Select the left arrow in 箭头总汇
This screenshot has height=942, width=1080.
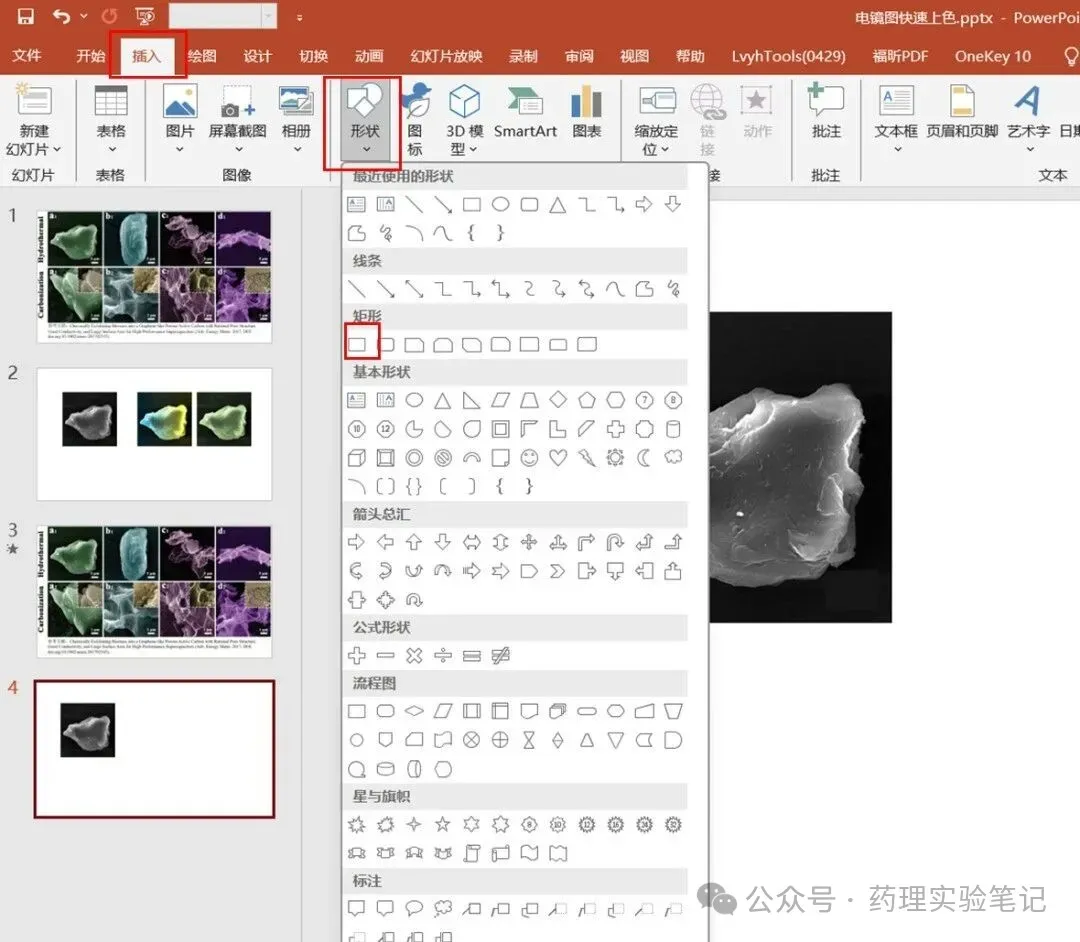(x=385, y=543)
